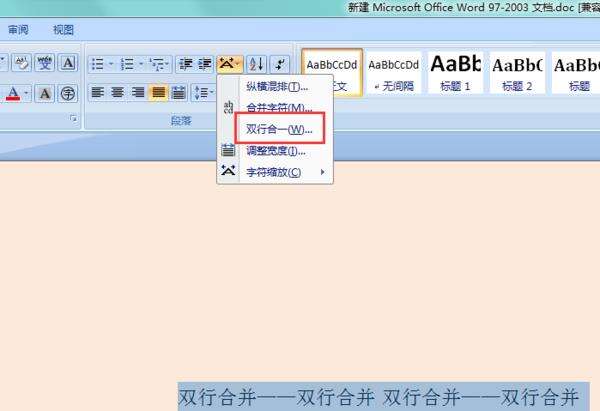Screen dimensions: 600x411
Task: Expand 字符缩放 submenu arrow
Action: [x=323, y=172]
